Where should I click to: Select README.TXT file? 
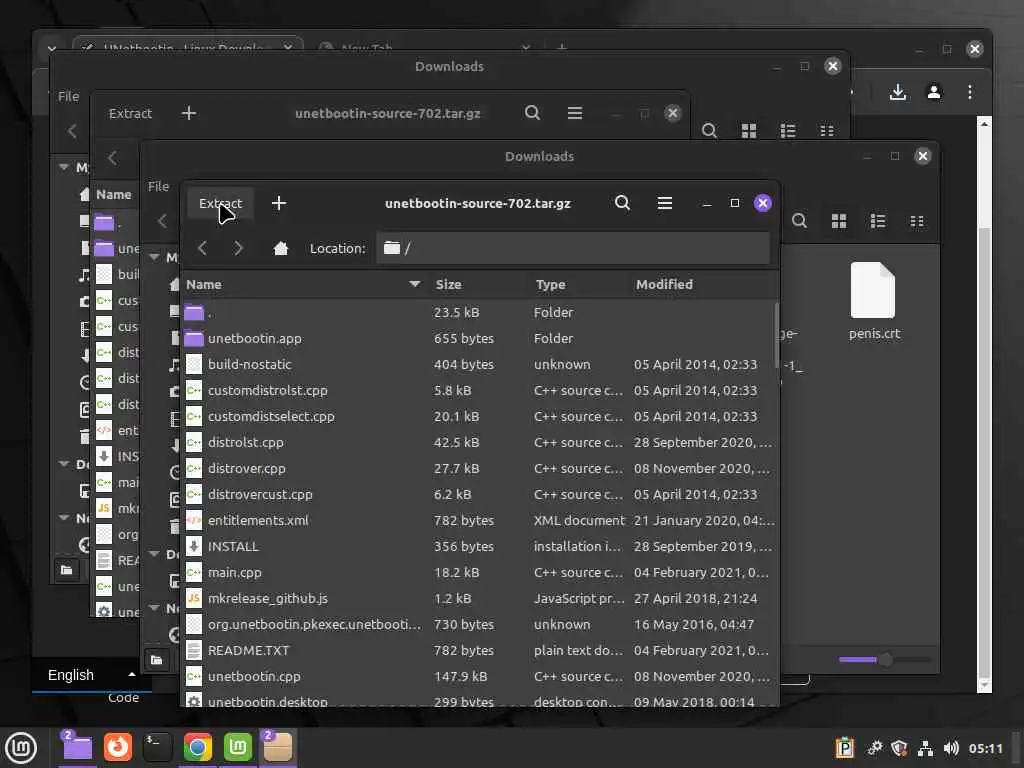click(479, 650)
